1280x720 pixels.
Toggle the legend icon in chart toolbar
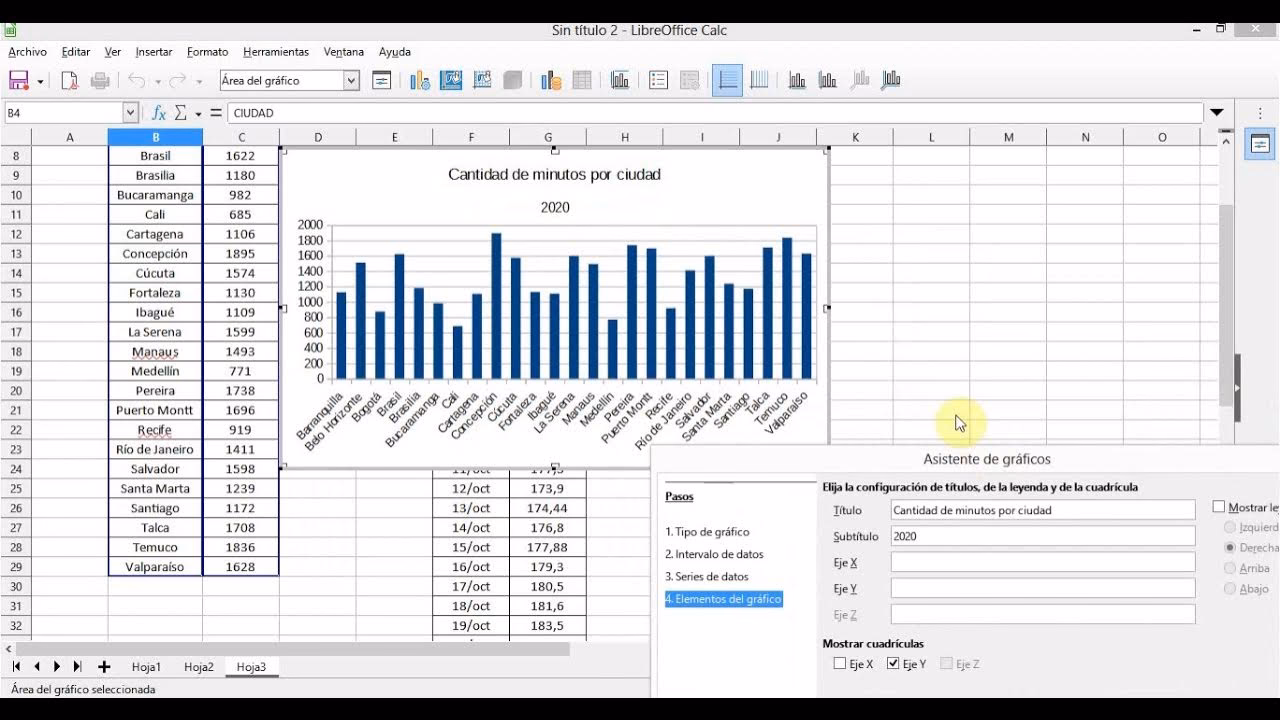(x=658, y=81)
